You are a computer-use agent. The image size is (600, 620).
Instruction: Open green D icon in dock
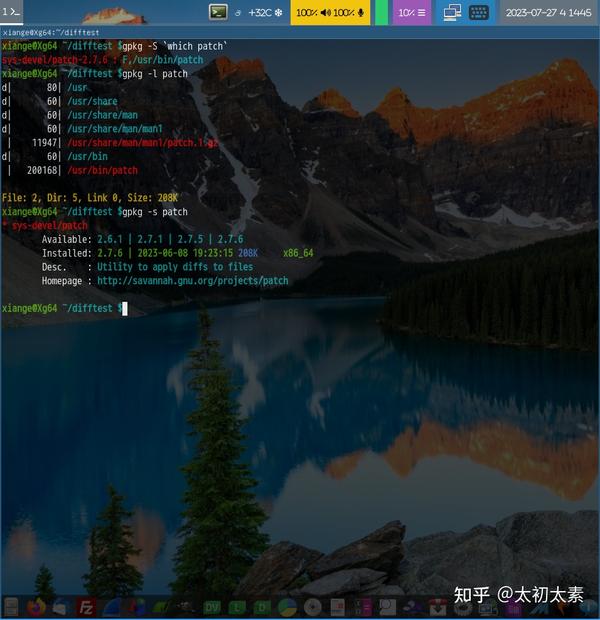[262, 607]
